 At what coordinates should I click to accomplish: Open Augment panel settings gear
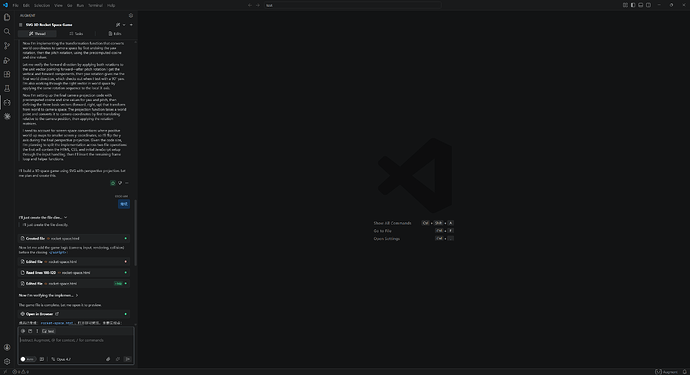pyautogui.click(x=131, y=15)
